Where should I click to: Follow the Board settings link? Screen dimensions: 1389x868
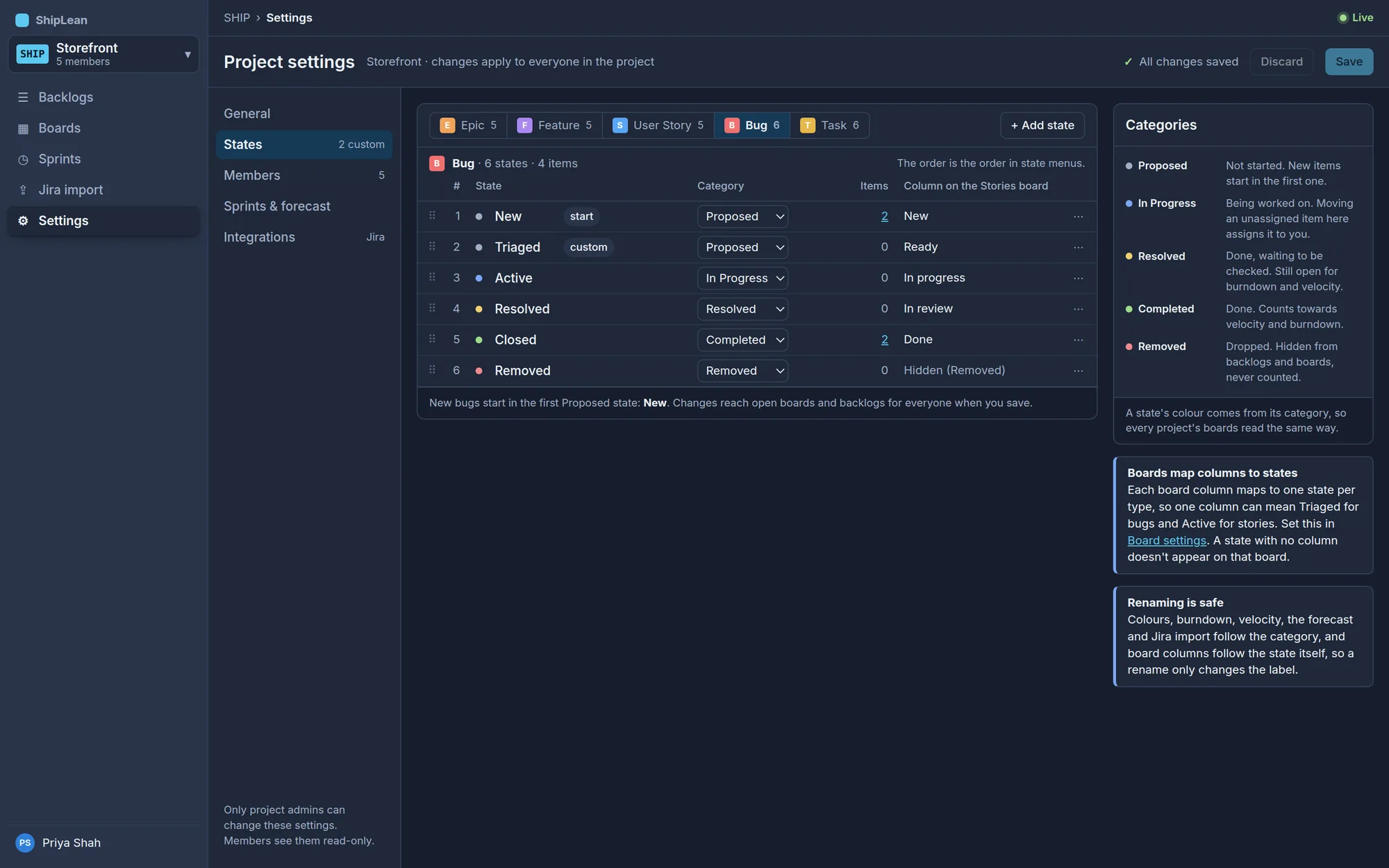click(1167, 540)
